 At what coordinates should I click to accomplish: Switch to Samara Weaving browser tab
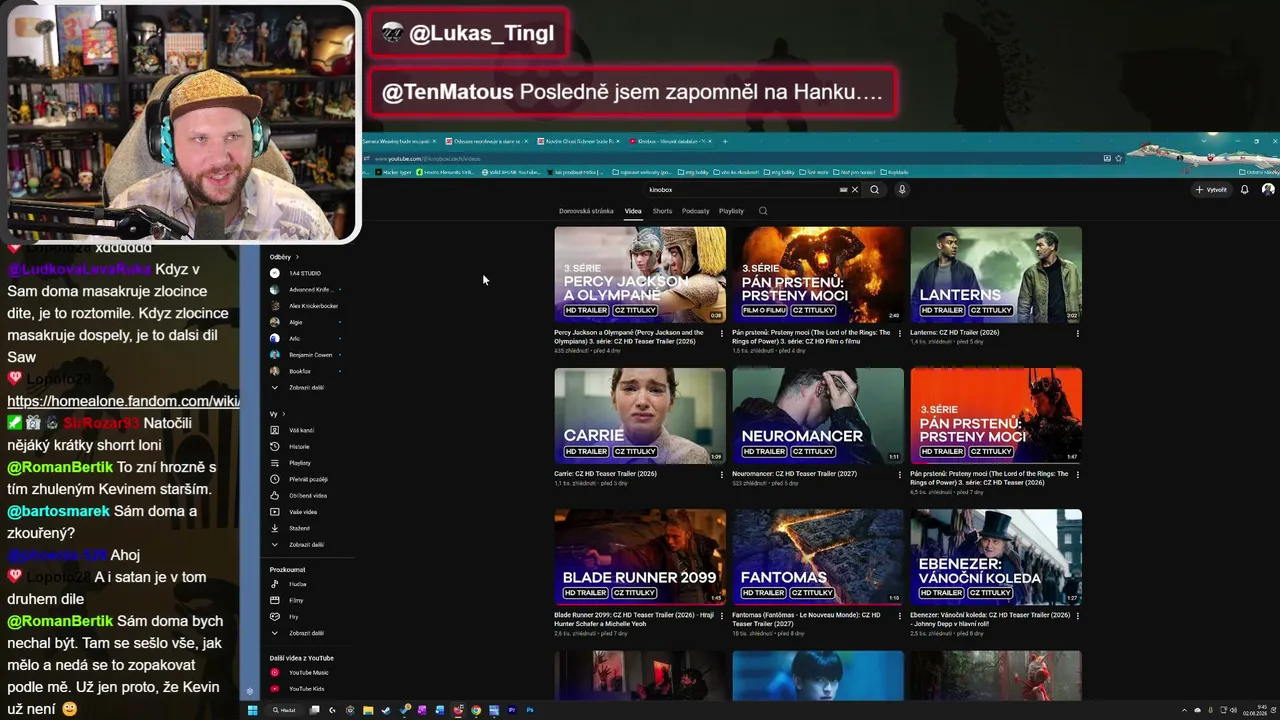point(398,142)
